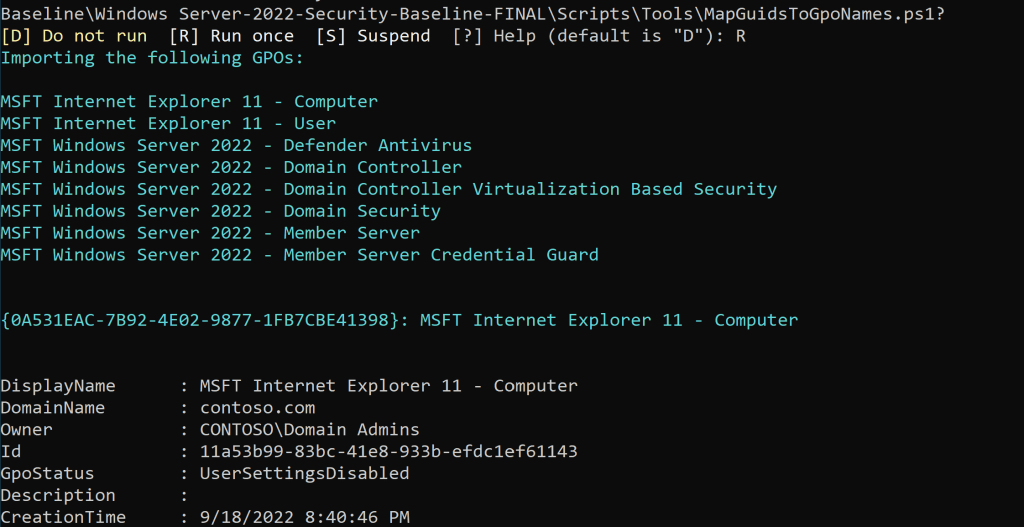Click the "Internet Explorer 11 - User" list entry
The height and width of the screenshot is (527, 1024).
click(x=168, y=124)
